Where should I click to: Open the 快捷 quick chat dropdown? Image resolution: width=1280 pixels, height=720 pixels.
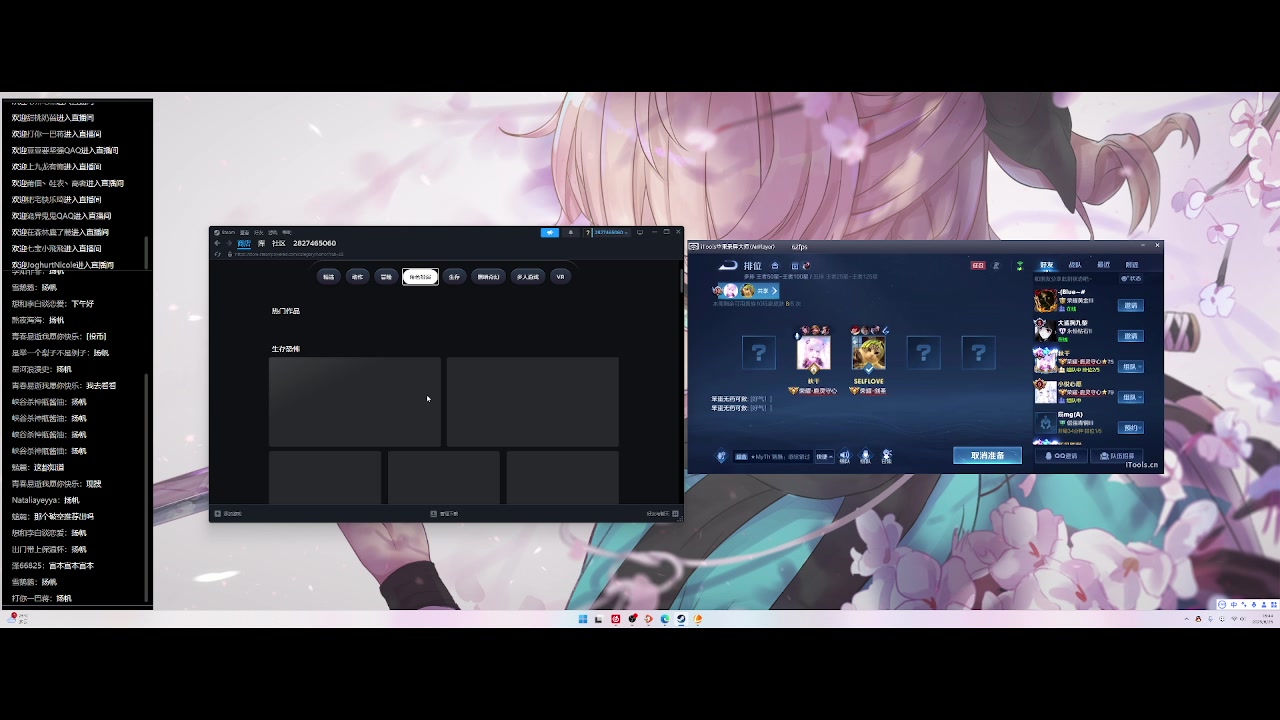coord(825,456)
